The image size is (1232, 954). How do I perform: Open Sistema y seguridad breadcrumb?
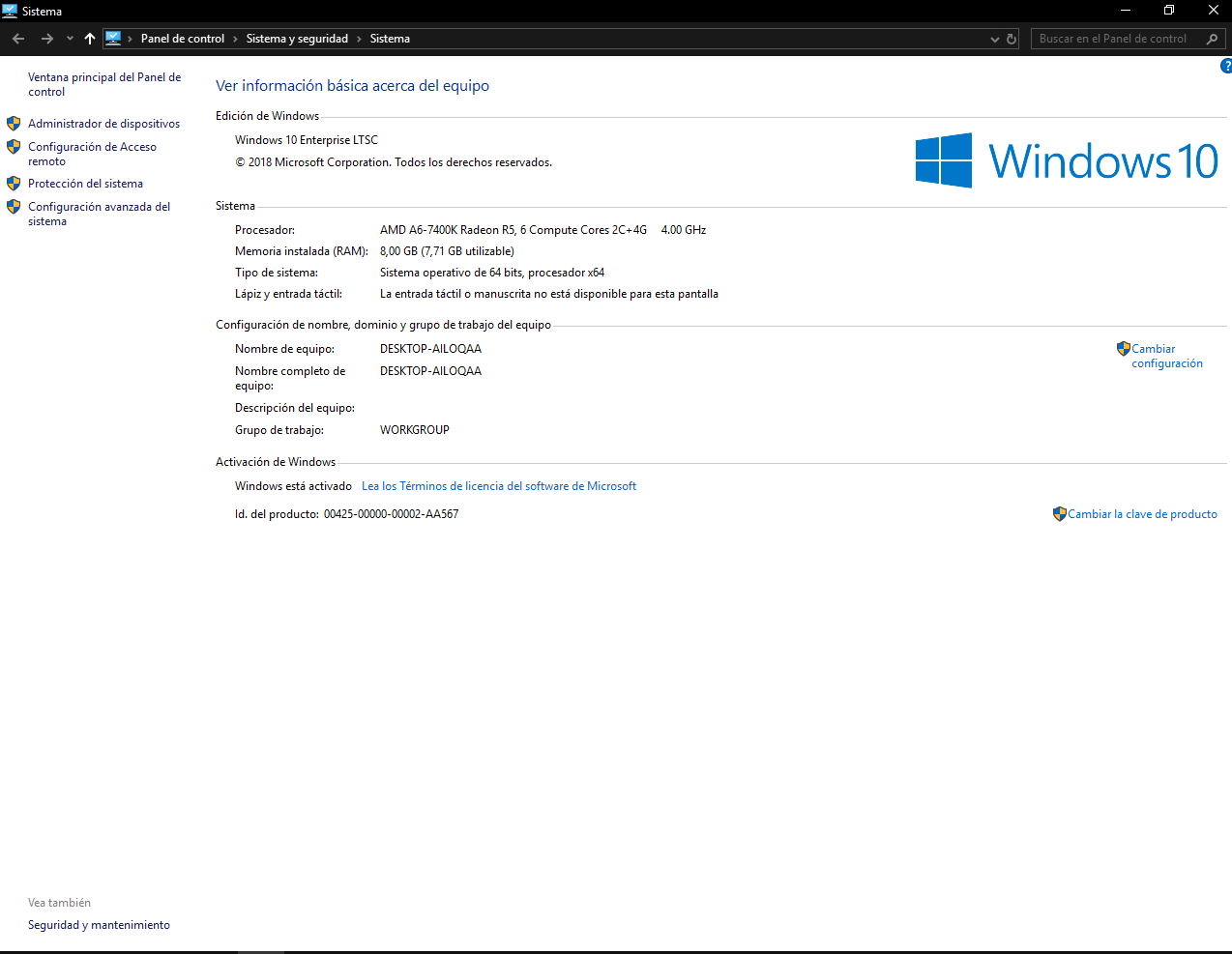click(x=297, y=39)
